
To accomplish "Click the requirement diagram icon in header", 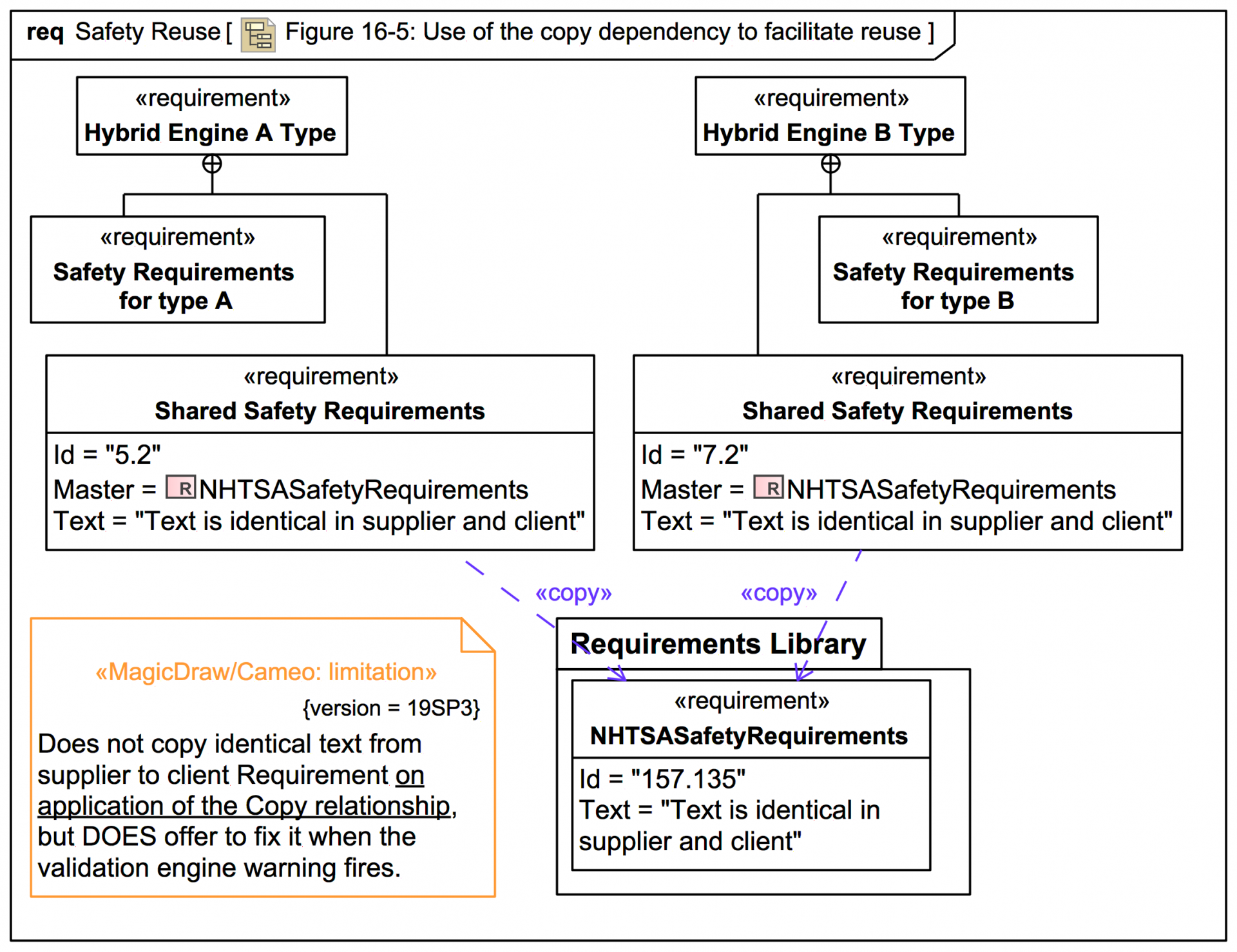I will [x=258, y=35].
